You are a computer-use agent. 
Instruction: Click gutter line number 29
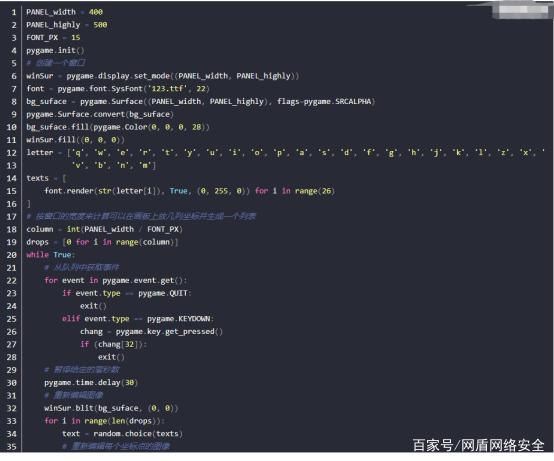[11, 370]
